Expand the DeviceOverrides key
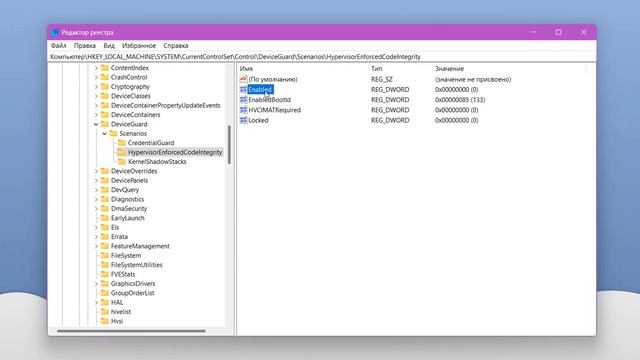 pyautogui.click(x=96, y=171)
